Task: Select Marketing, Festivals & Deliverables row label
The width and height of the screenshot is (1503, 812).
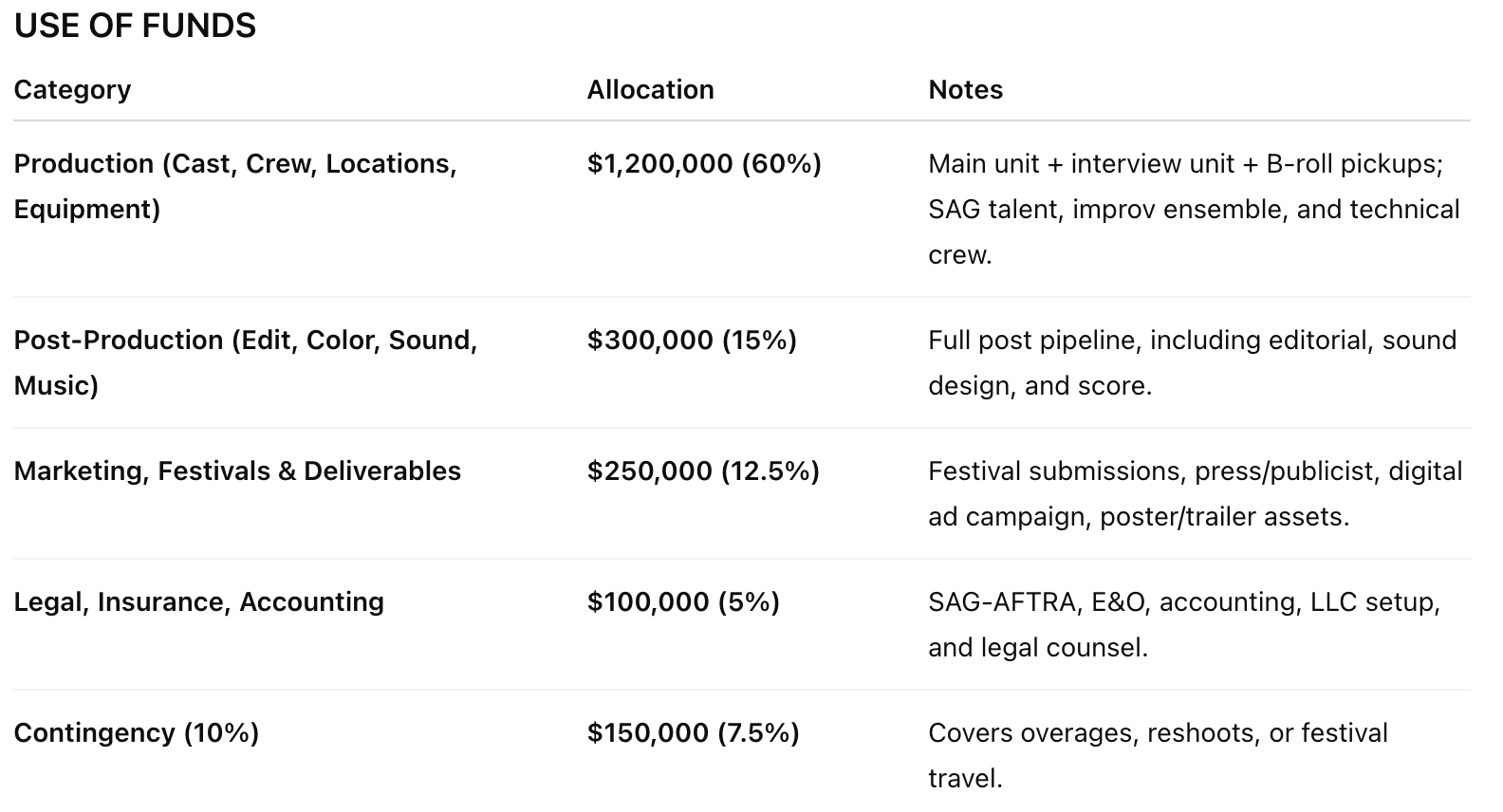Action: point(237,471)
